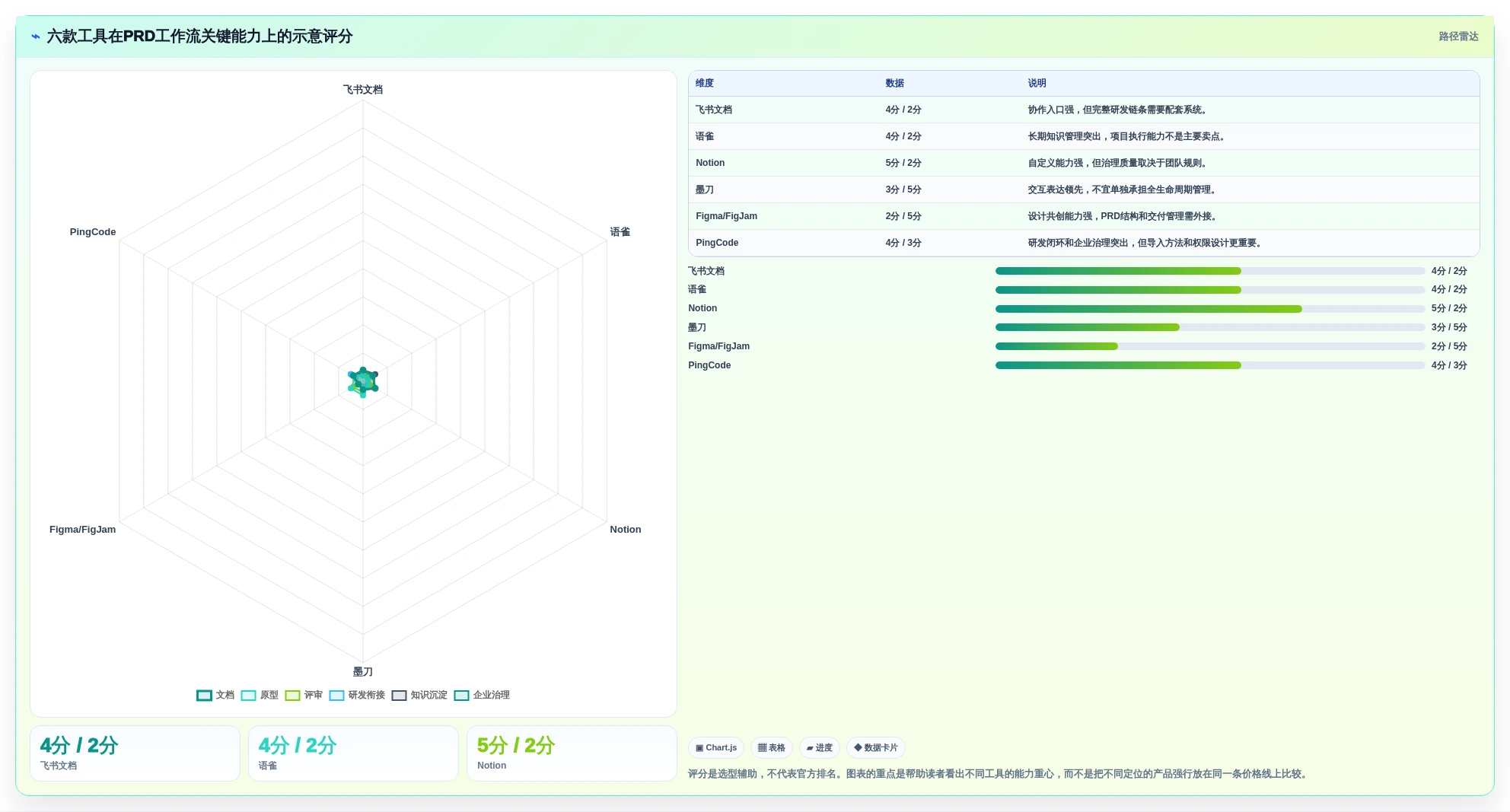This screenshot has height=812, width=1510.
Task: Click the Figma/FigJam progress bar
Action: click(1210, 346)
